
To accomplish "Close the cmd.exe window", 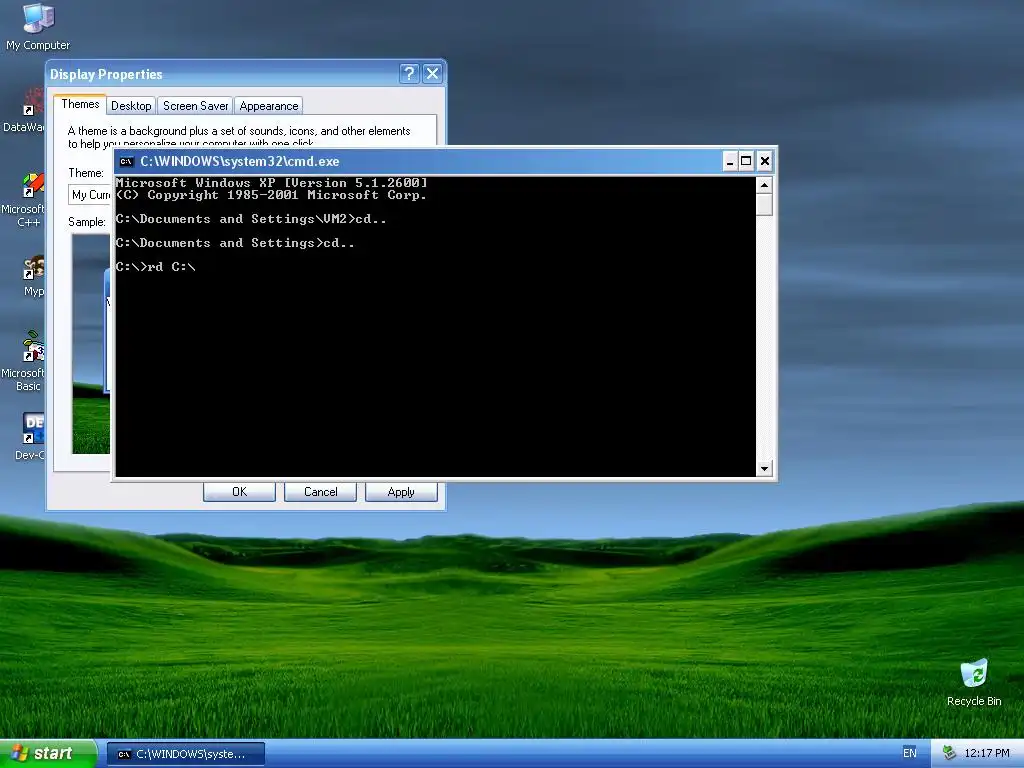I will pyautogui.click(x=765, y=161).
